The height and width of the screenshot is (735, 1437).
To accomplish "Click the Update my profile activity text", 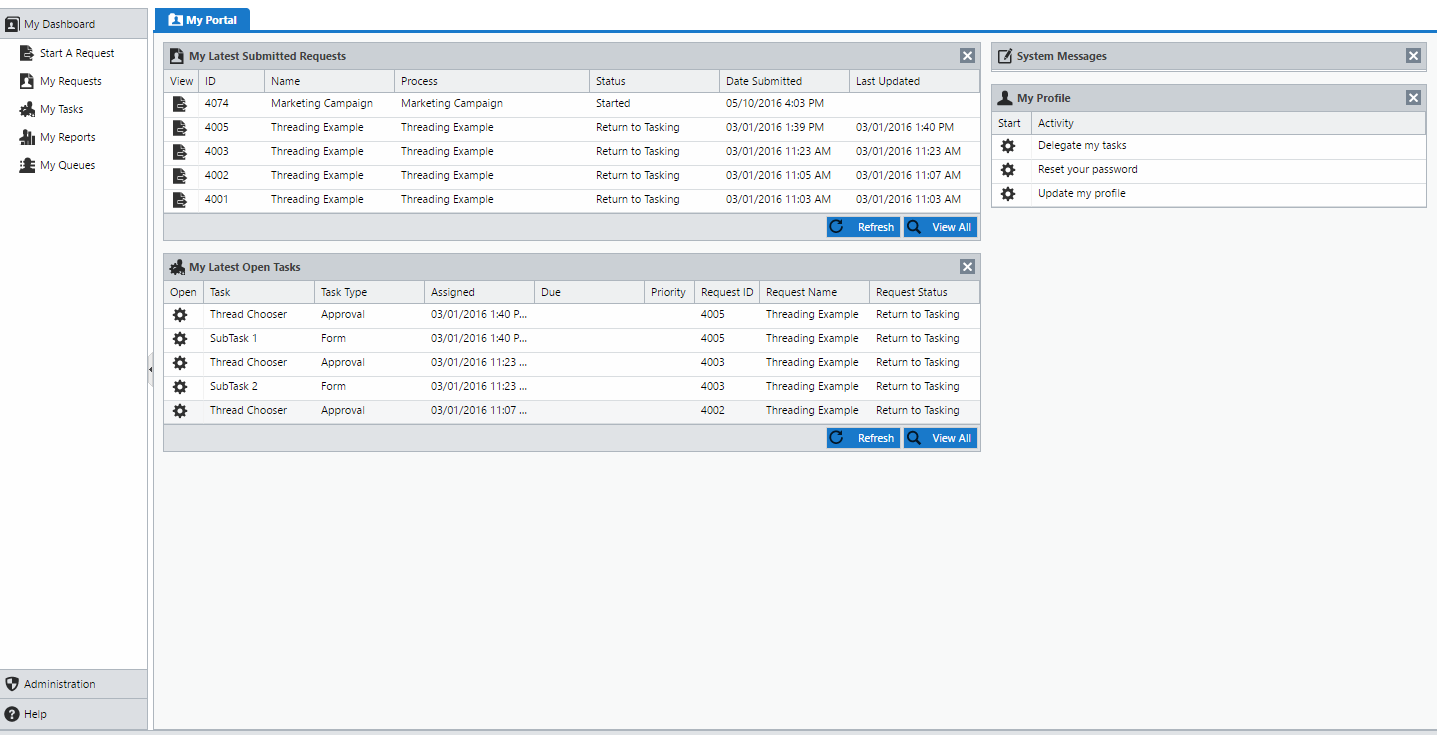I will click(1082, 193).
